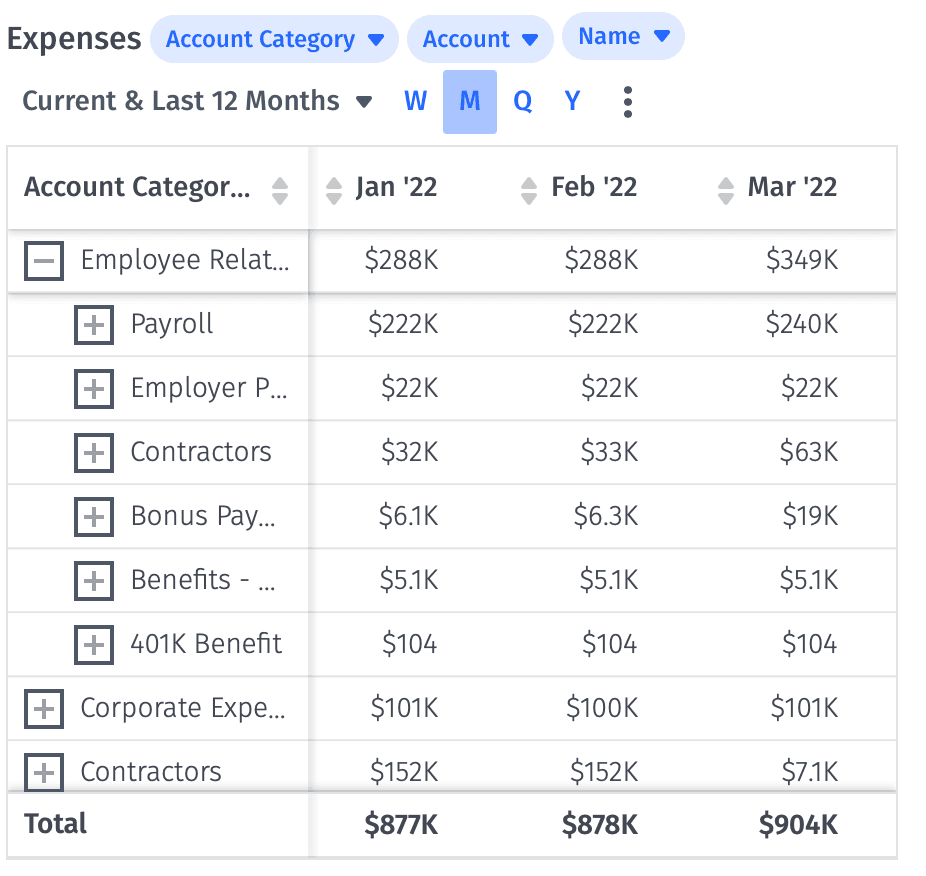Viewport: 926px width, 876px height.
Task: Sort the Feb '22 column
Action: [x=528, y=187]
